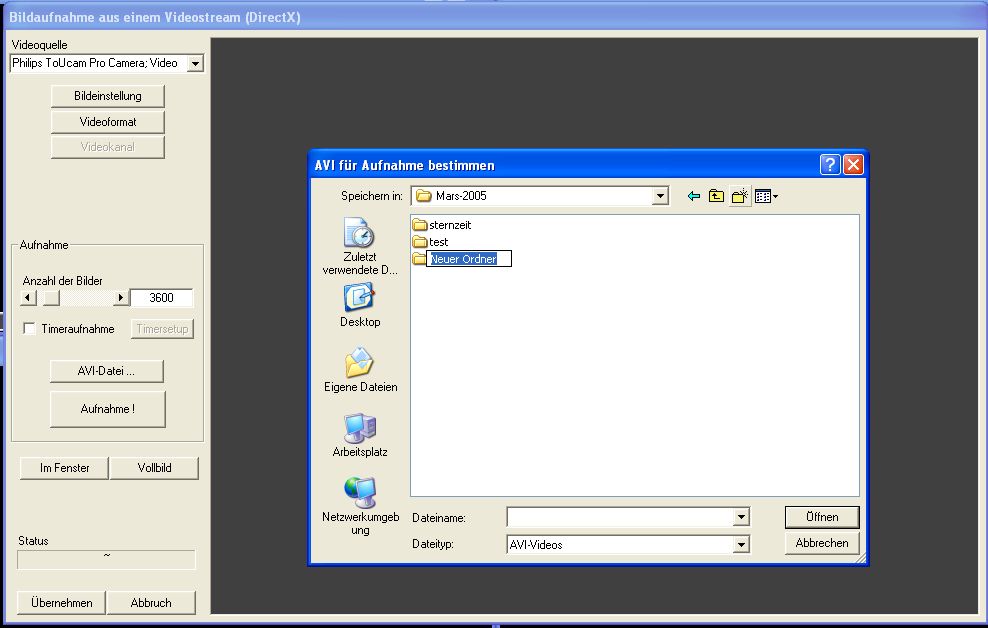Click right arrow of Anzahl der Bilder slider
Image resolution: width=988 pixels, height=628 pixels.
coord(121,298)
